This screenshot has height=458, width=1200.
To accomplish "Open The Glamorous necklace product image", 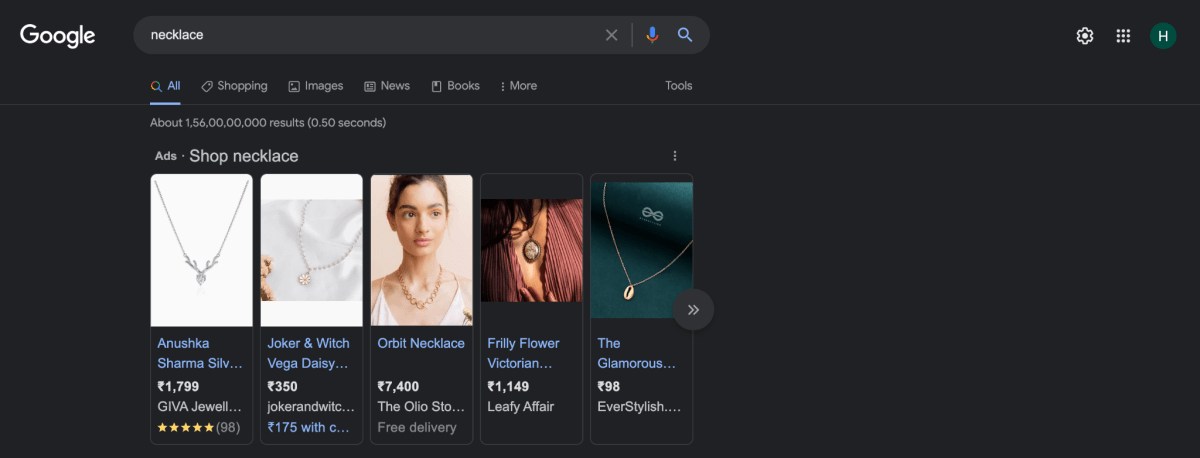I will point(642,250).
